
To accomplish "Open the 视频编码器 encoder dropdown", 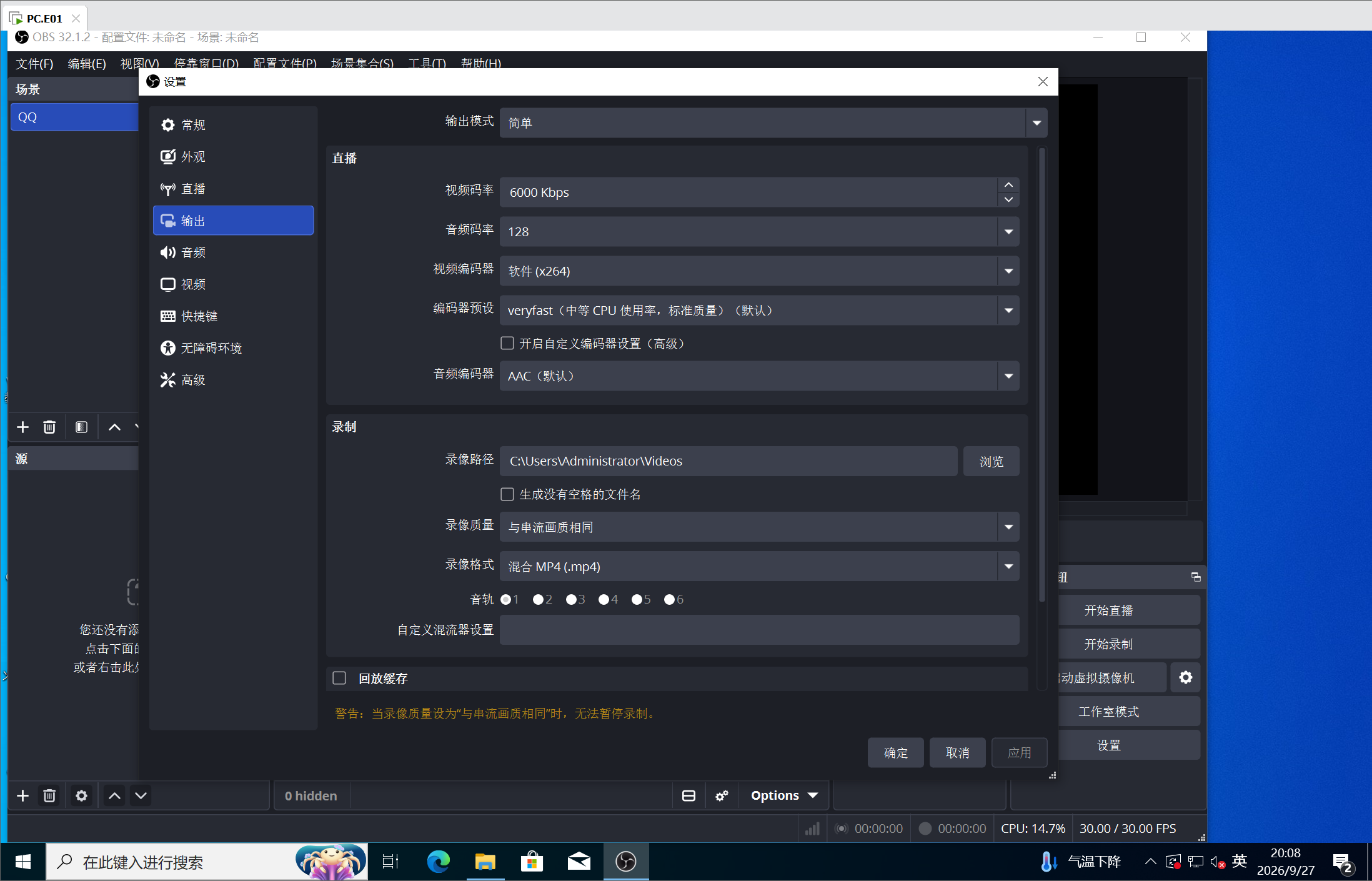I will pos(759,271).
